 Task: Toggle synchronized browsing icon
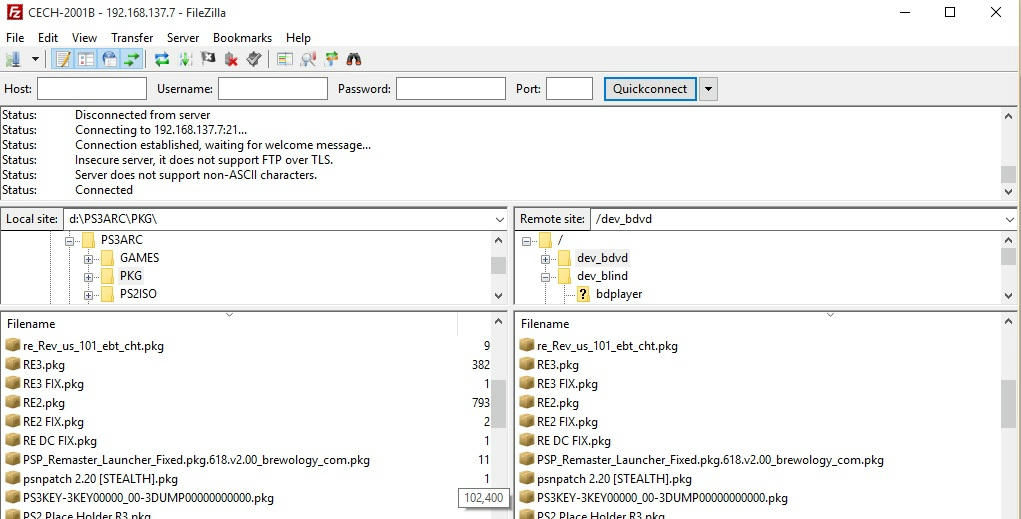[x=331, y=59]
